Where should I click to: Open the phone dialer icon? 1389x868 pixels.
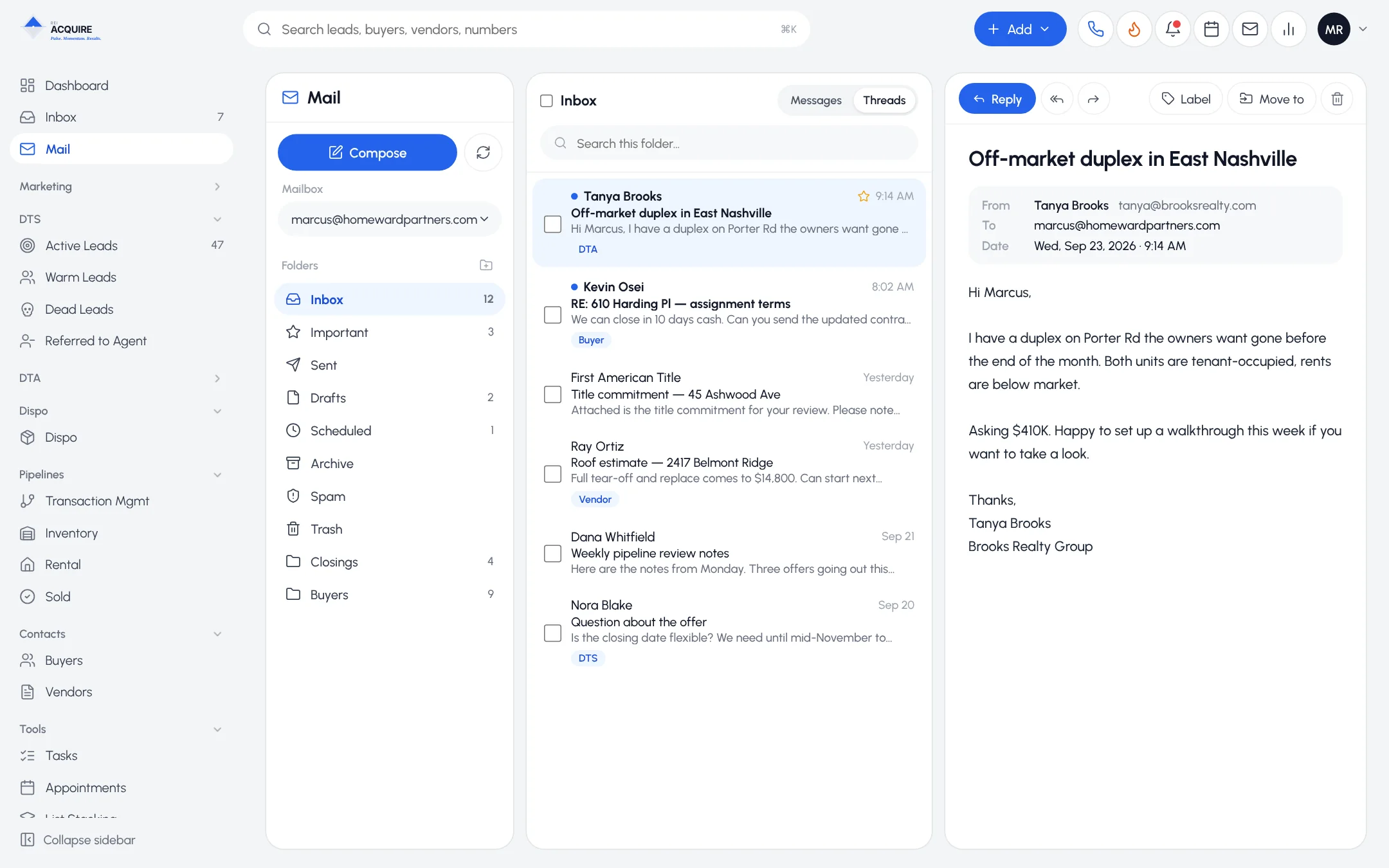tap(1095, 29)
